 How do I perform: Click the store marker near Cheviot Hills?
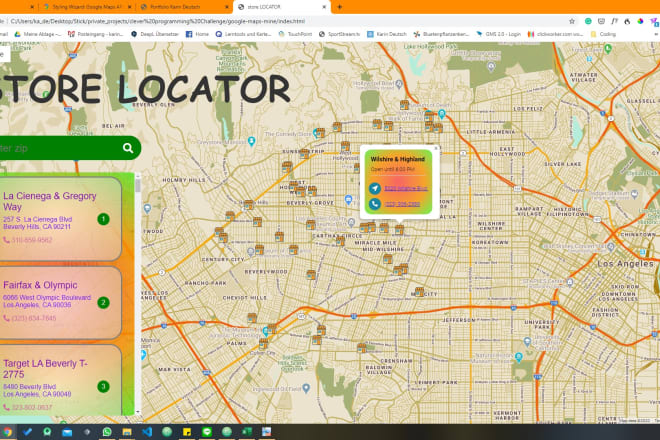point(252,317)
